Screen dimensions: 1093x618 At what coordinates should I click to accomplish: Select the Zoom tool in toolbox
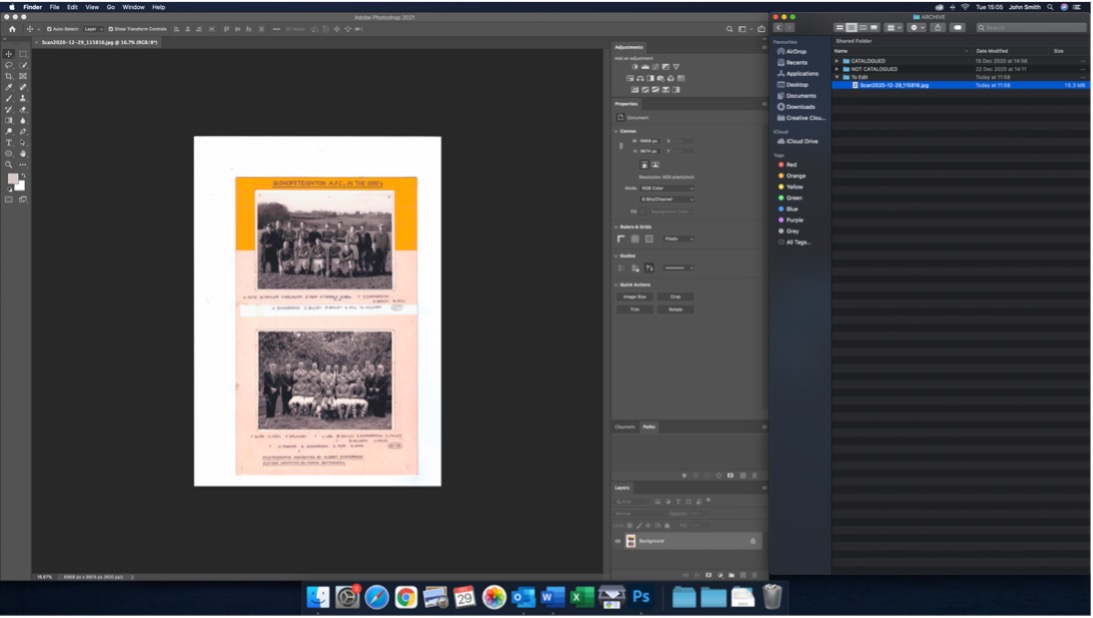point(9,164)
